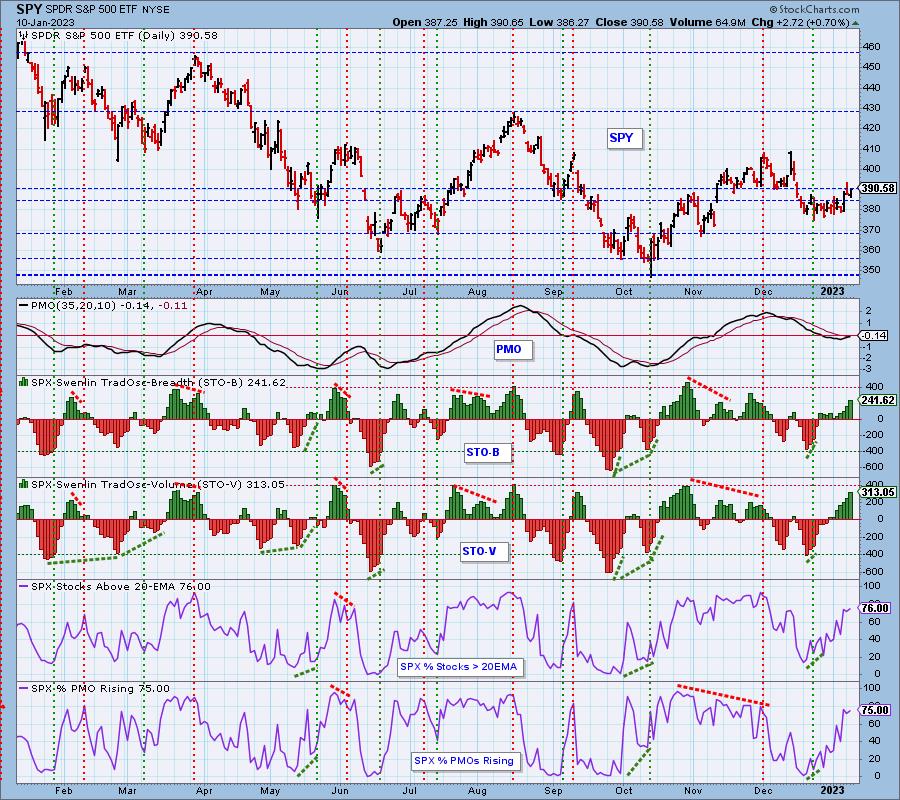Click the 'SPX % PMOs Rising' label
900x800 pixels.
coord(464,760)
